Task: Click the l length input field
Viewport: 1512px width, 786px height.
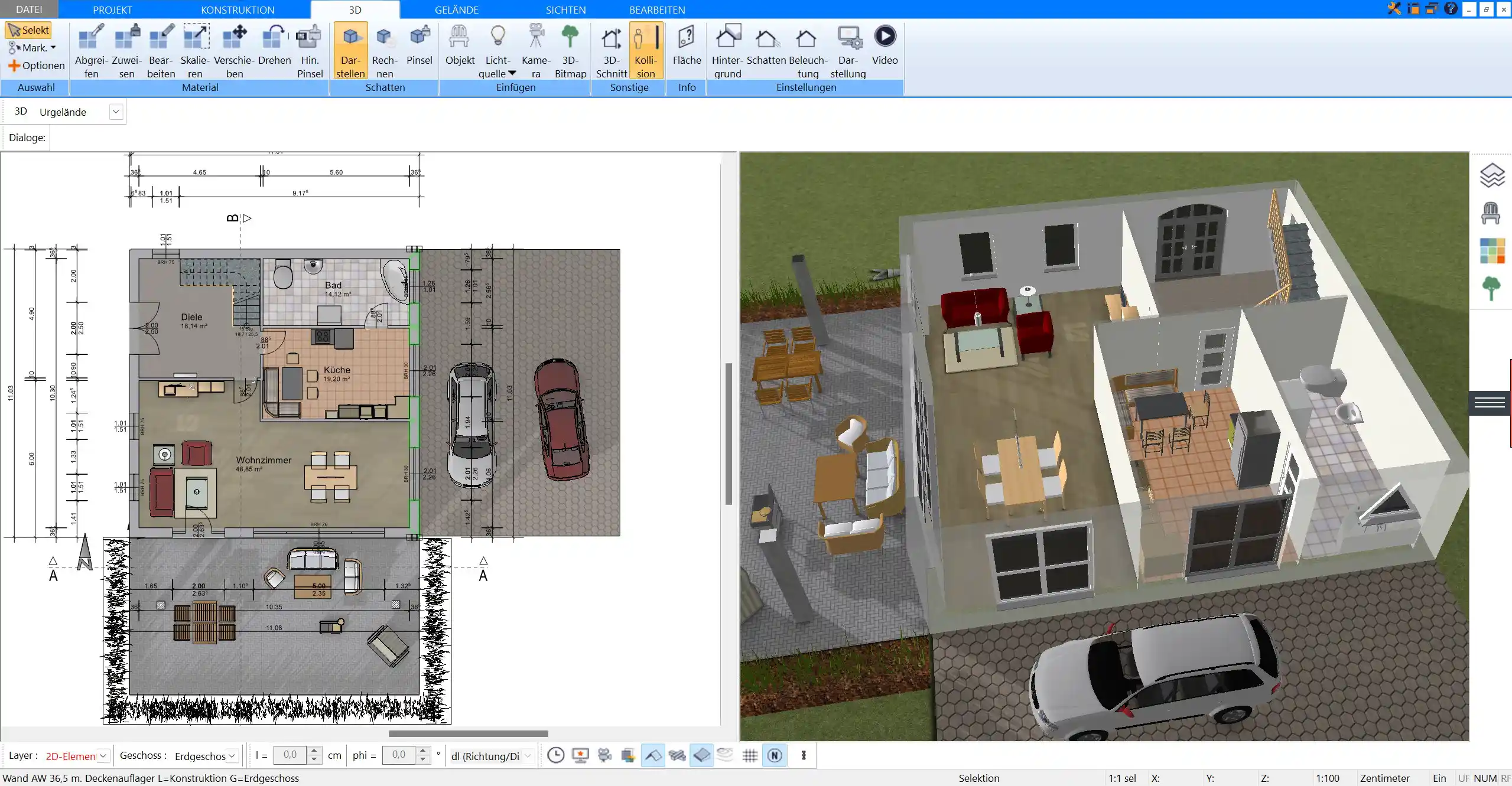Action: pos(290,755)
